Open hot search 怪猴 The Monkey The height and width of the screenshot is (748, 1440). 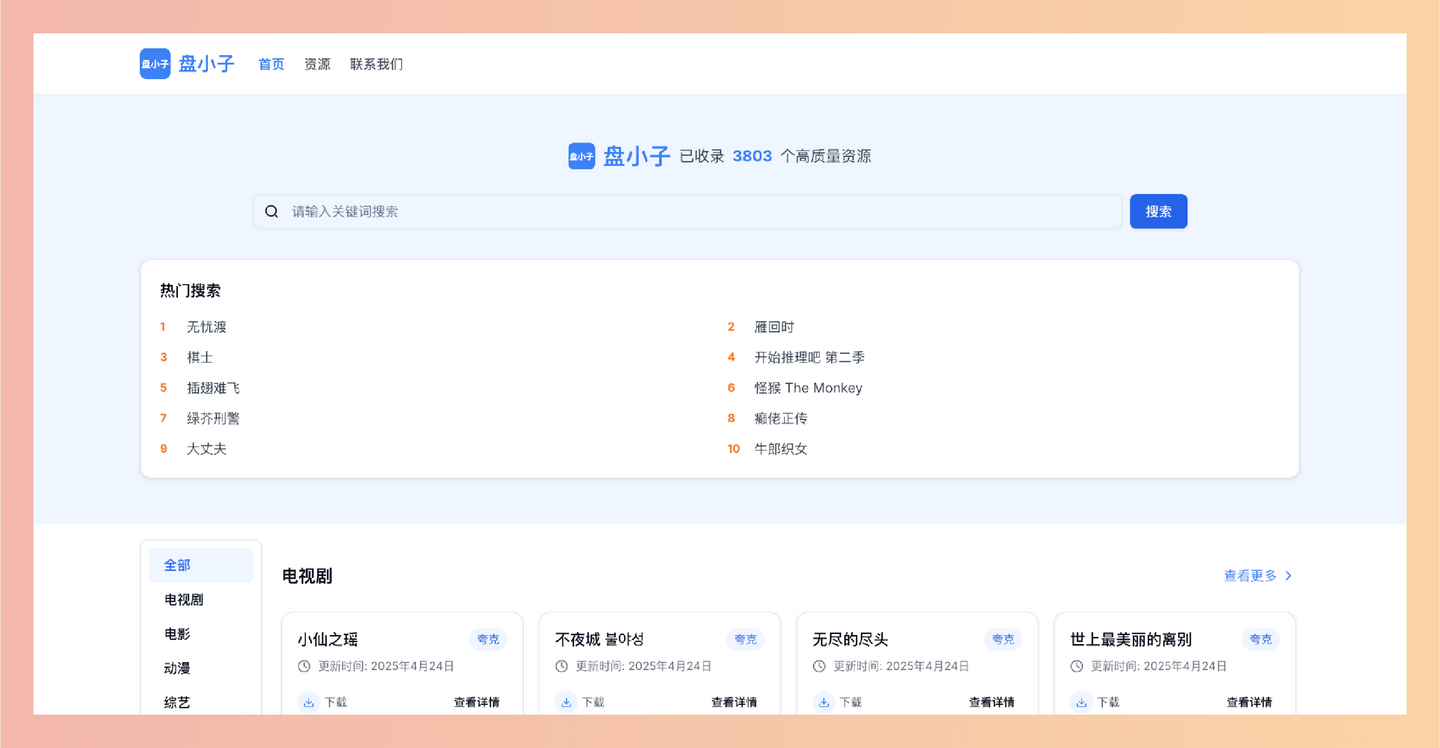coord(808,388)
